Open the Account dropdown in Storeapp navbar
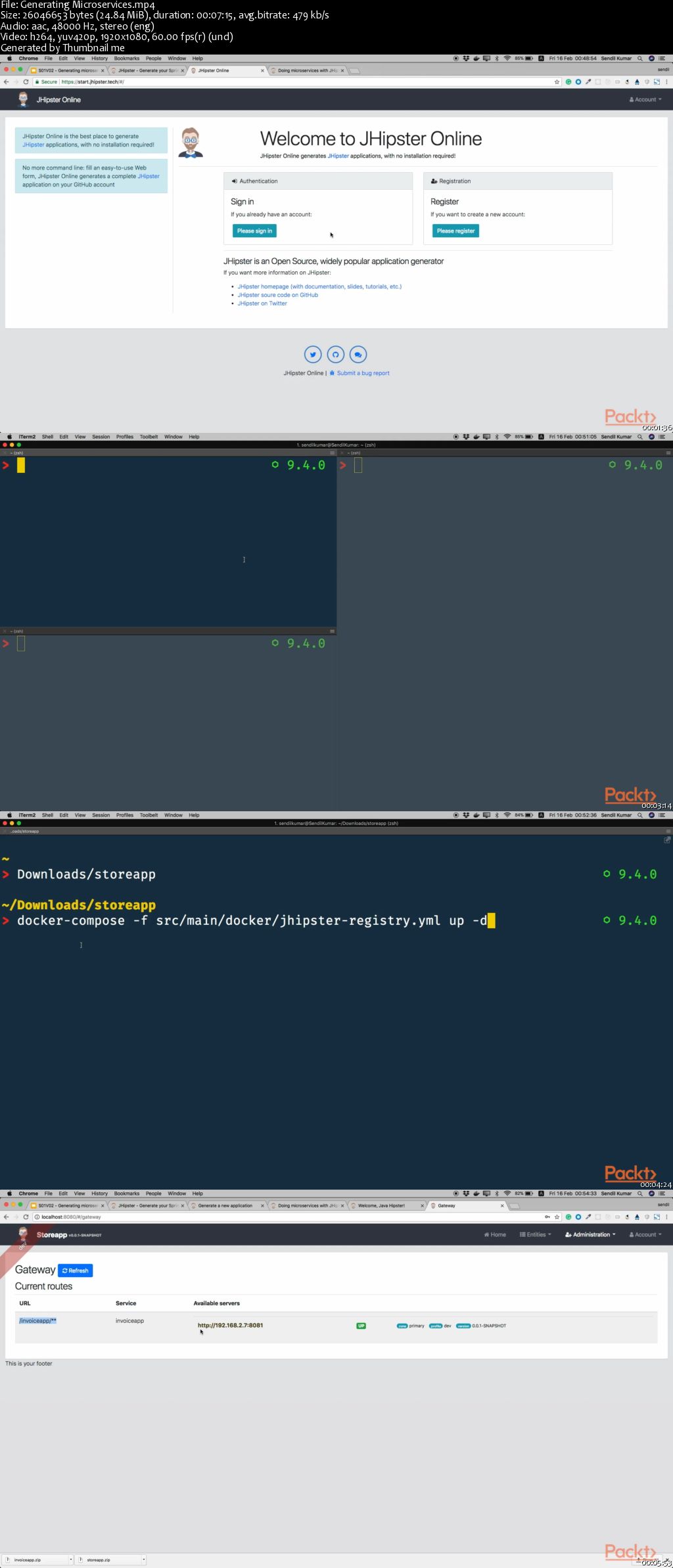673x1568 pixels. click(645, 1235)
